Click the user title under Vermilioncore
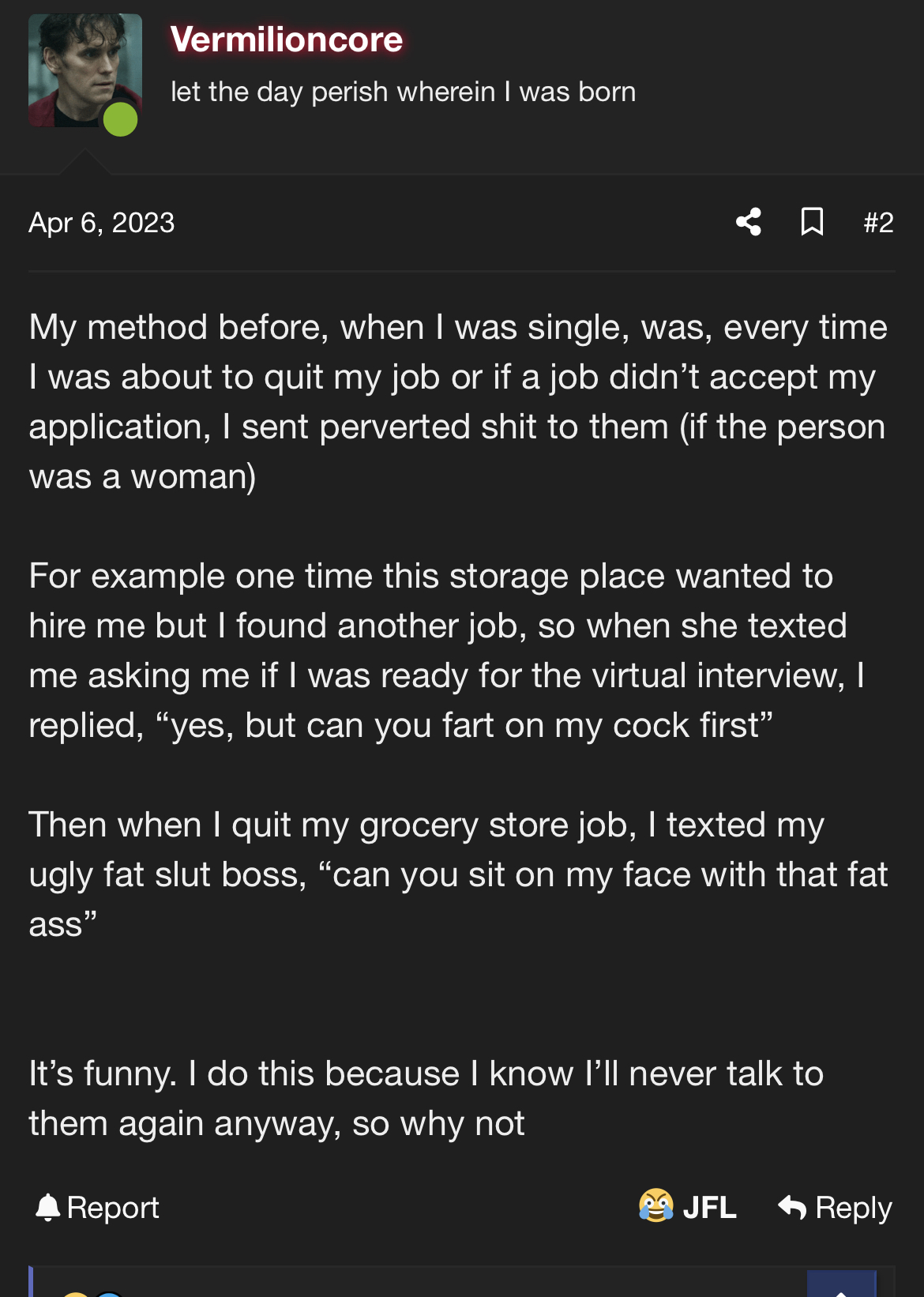The height and width of the screenshot is (1297, 924). coord(404,92)
